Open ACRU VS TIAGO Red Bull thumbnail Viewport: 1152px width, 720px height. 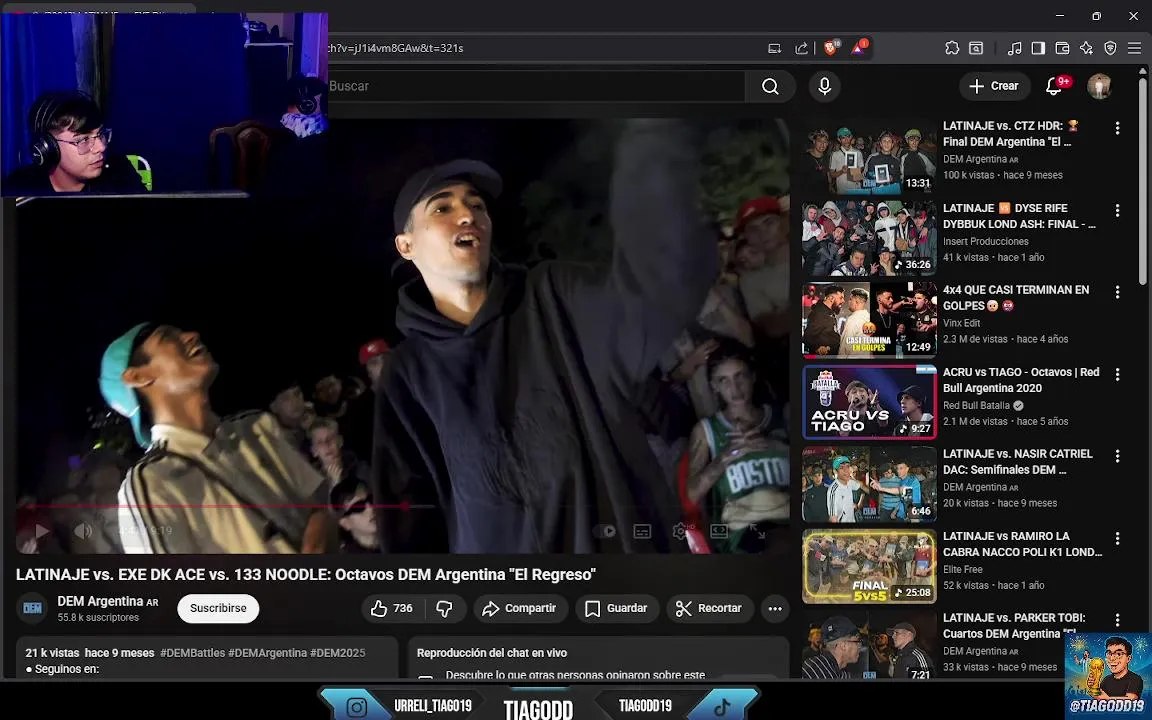tap(869, 402)
